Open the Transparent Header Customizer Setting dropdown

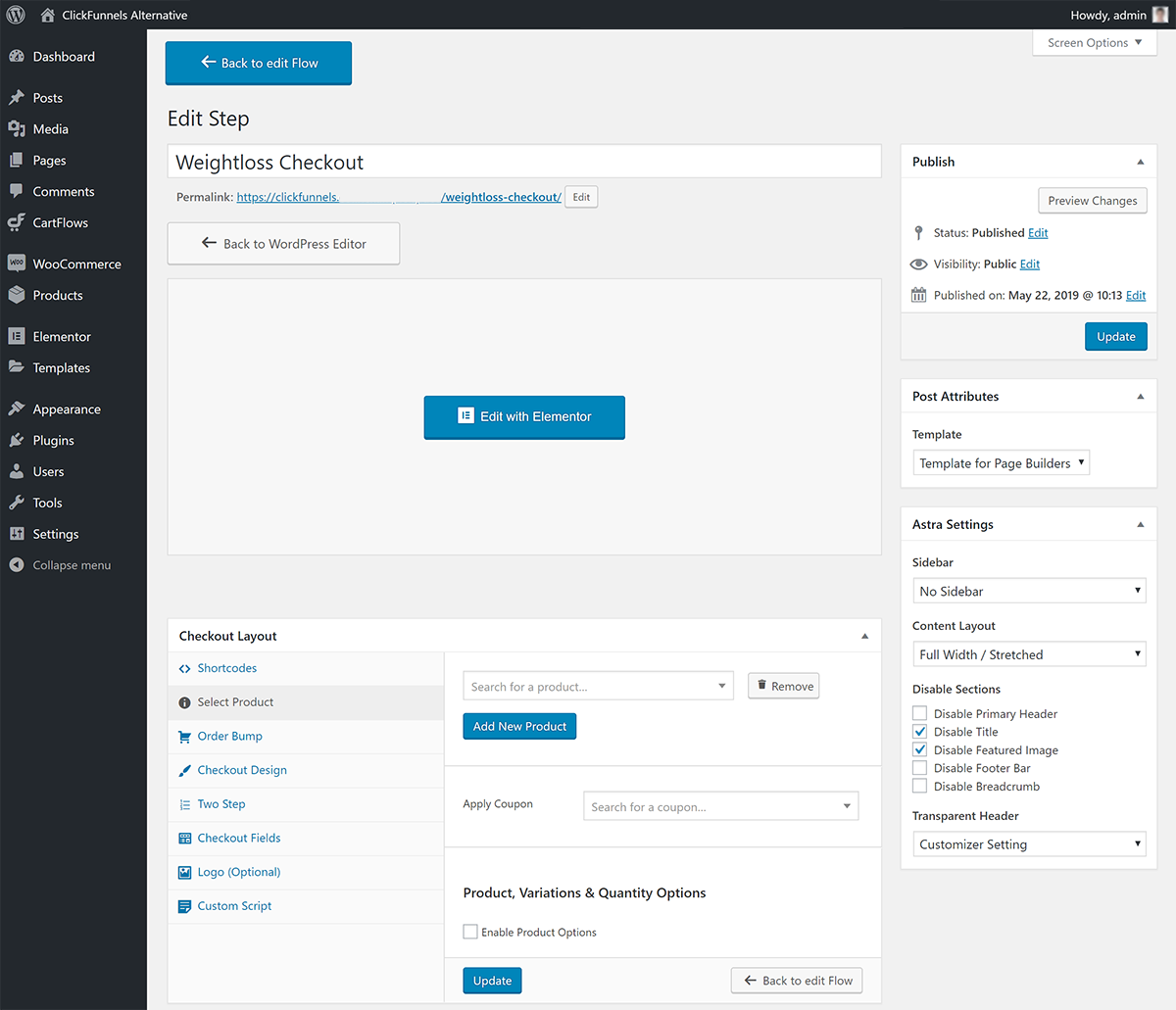point(1029,844)
